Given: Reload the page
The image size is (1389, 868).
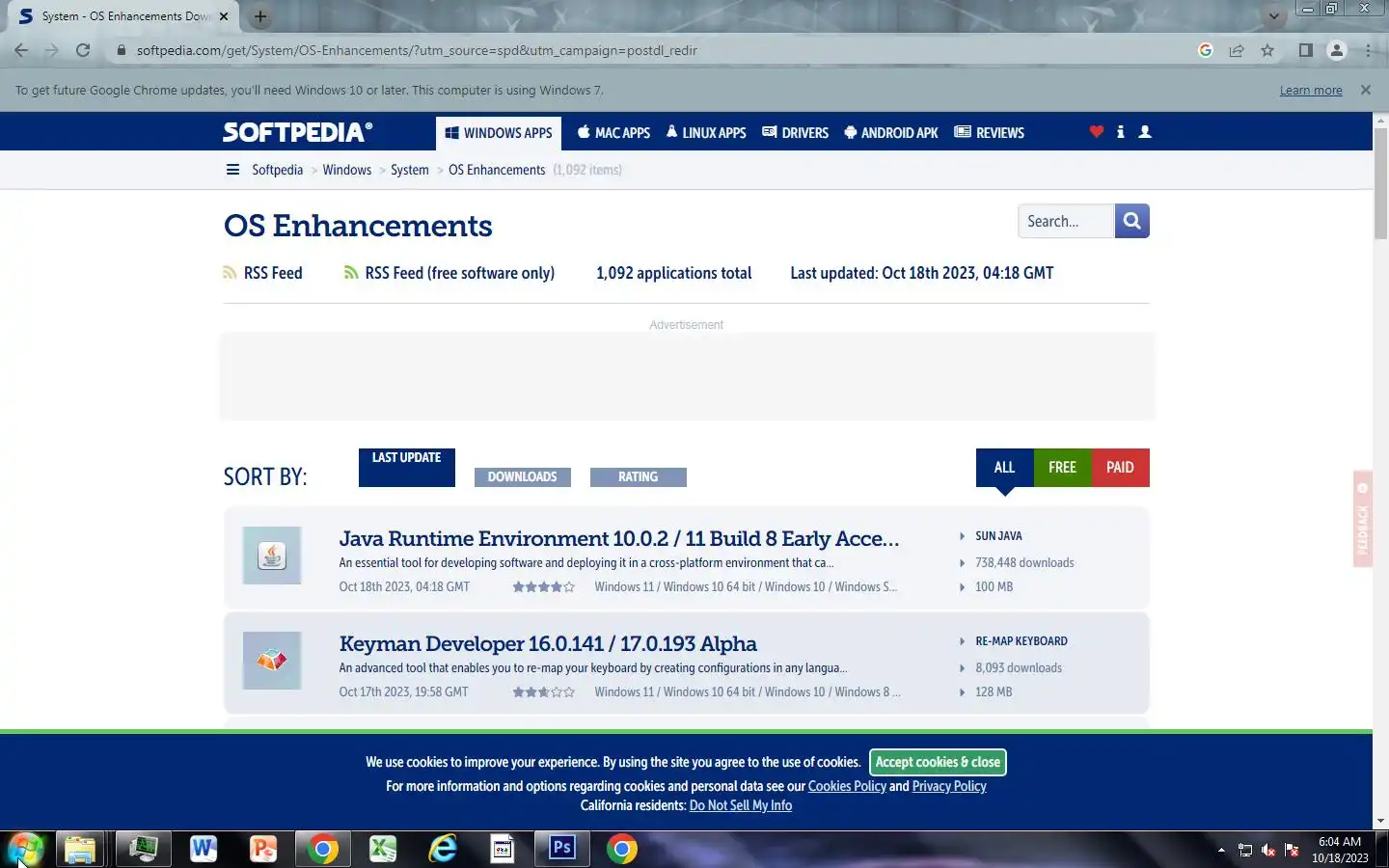Looking at the screenshot, I should coord(83,50).
